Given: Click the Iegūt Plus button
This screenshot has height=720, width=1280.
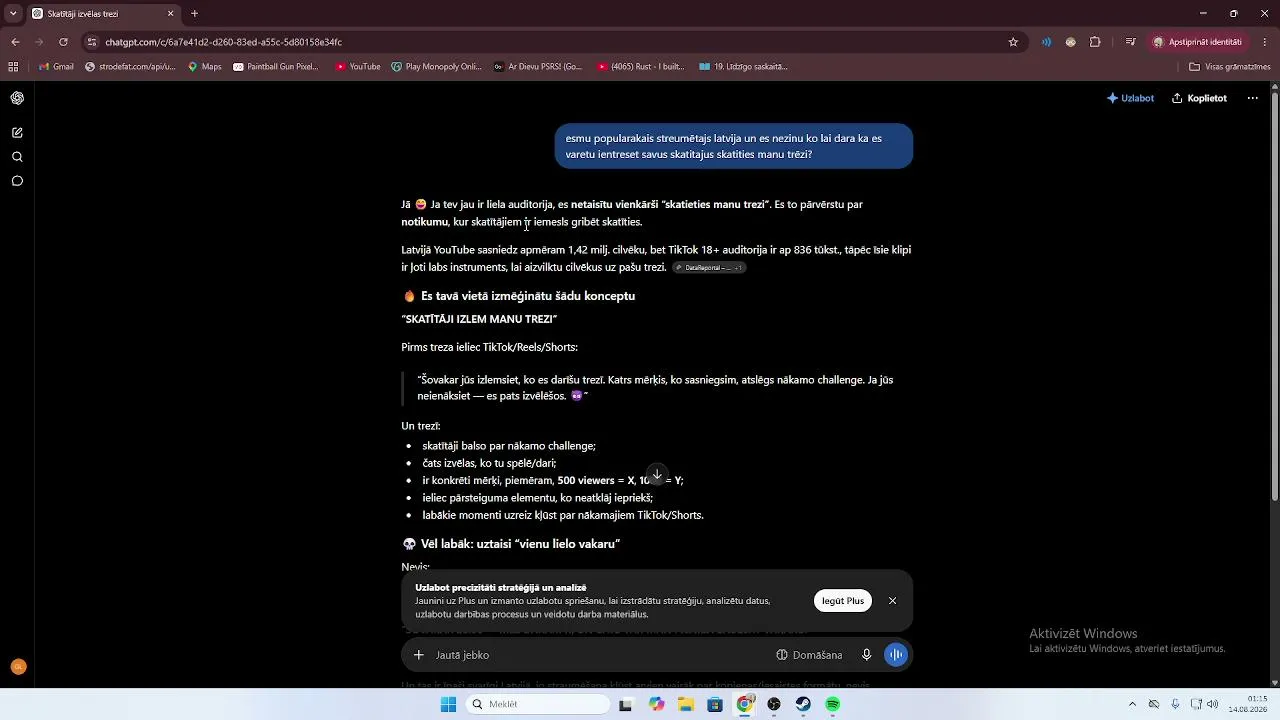Looking at the screenshot, I should 842,601.
